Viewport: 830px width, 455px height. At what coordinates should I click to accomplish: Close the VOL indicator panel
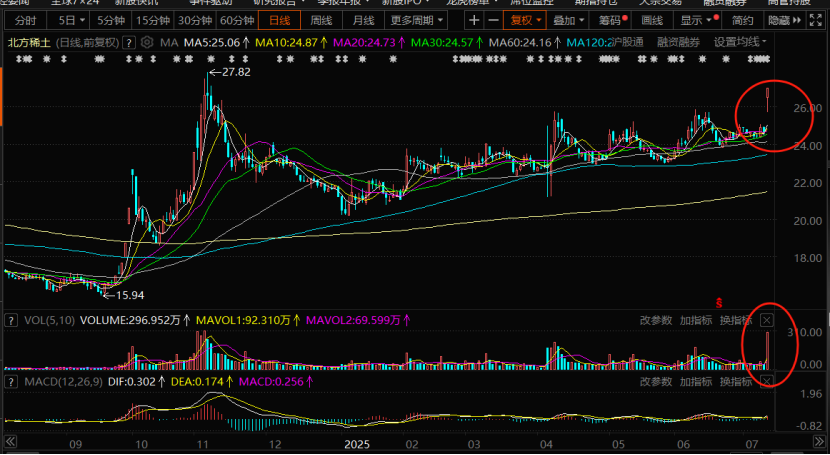tap(766, 320)
